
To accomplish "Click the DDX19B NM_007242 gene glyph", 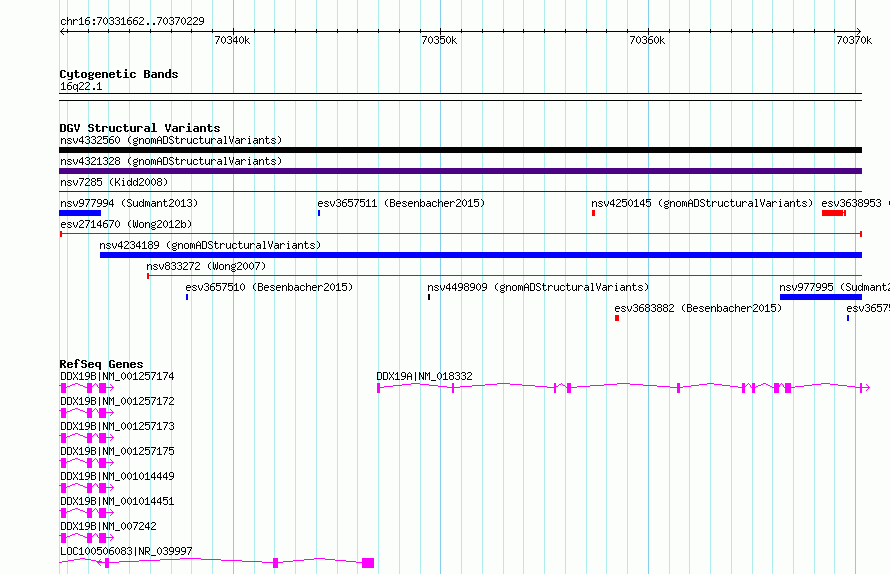I will click(x=87, y=538).
